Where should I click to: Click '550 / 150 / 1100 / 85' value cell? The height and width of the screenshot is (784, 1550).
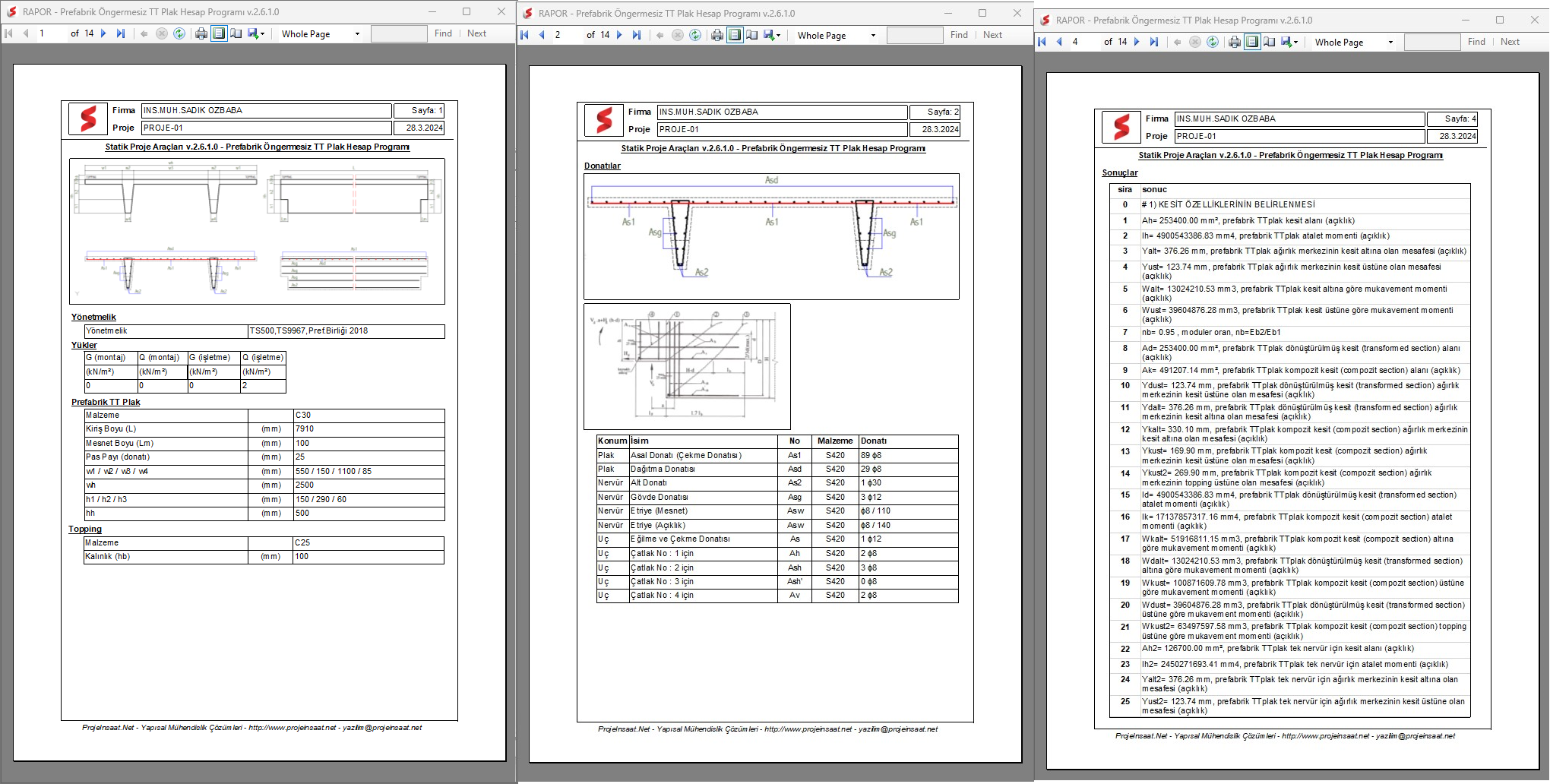coord(369,472)
